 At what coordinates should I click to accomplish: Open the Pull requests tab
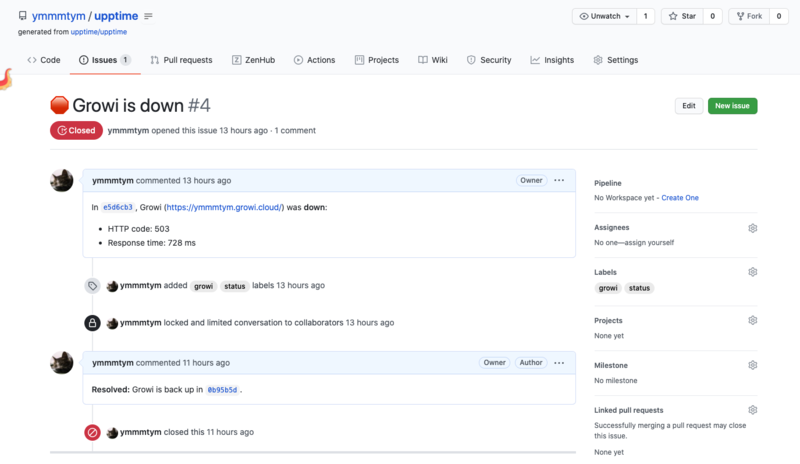181,60
